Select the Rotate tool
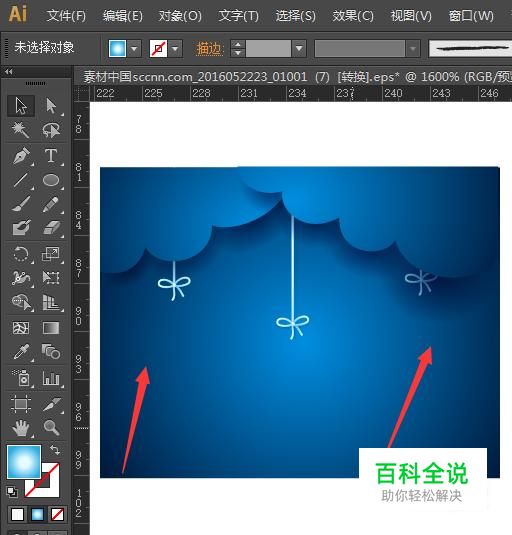Screen dimensions: 512x535 (21, 254)
